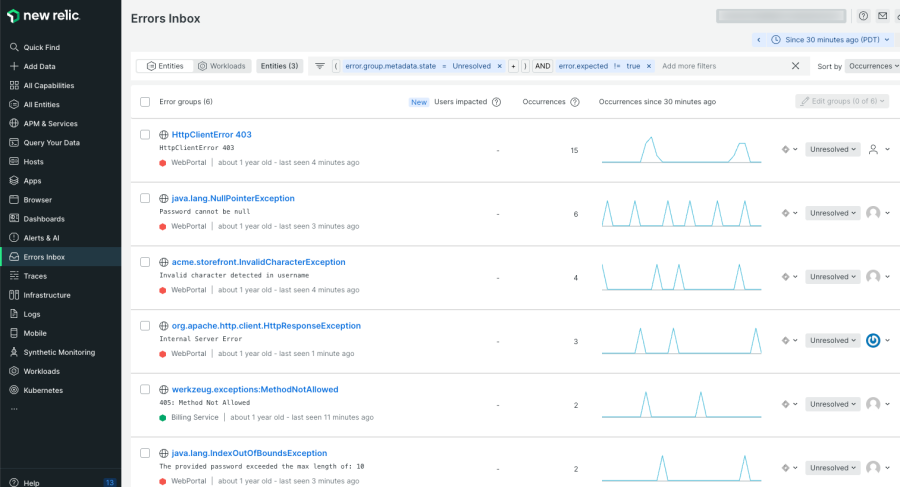Viewport: 900px width, 487px height.
Task: Remove the Unresolved state filter
Action: point(499,66)
